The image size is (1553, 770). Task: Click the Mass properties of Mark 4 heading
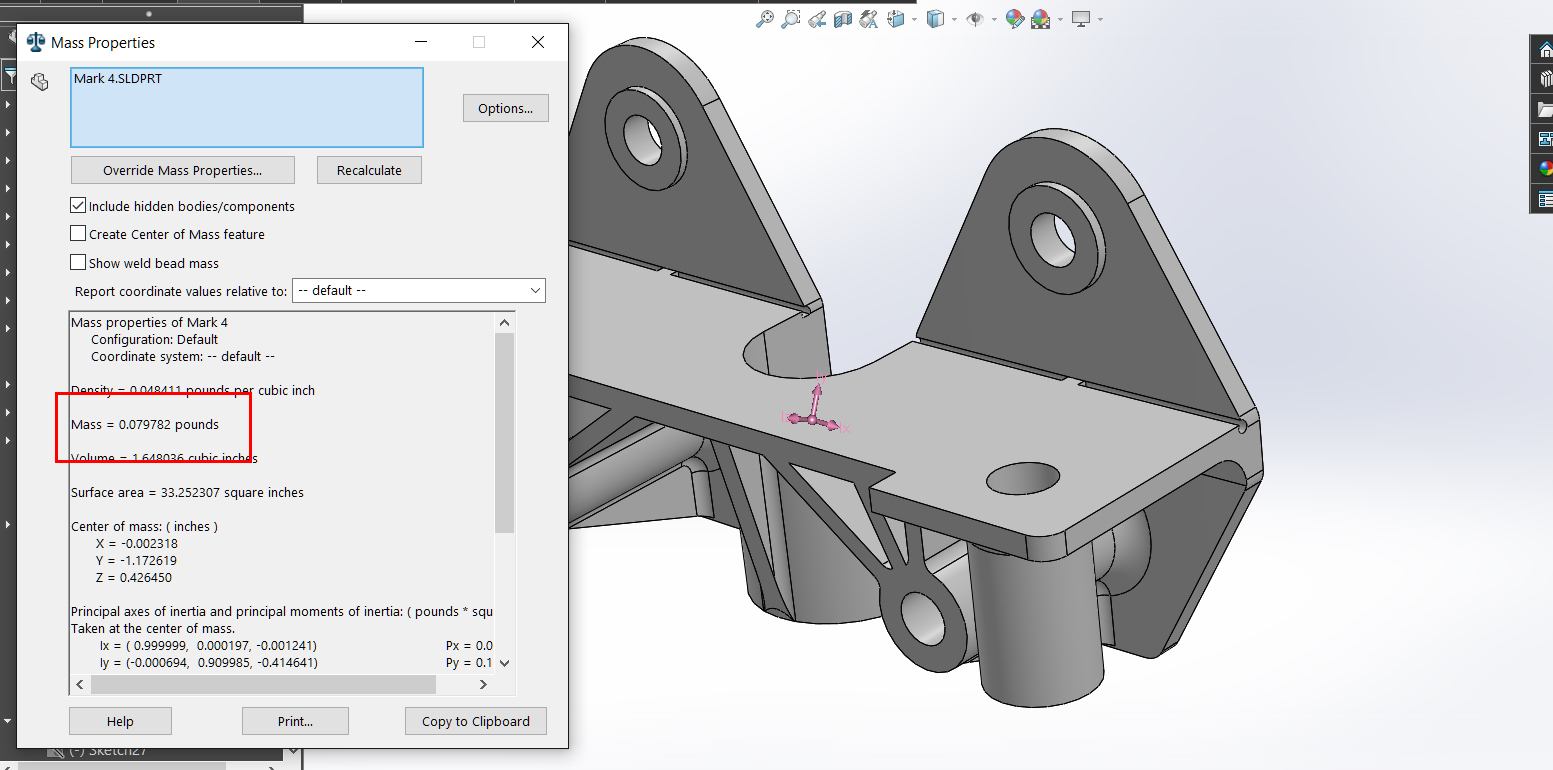tap(149, 322)
